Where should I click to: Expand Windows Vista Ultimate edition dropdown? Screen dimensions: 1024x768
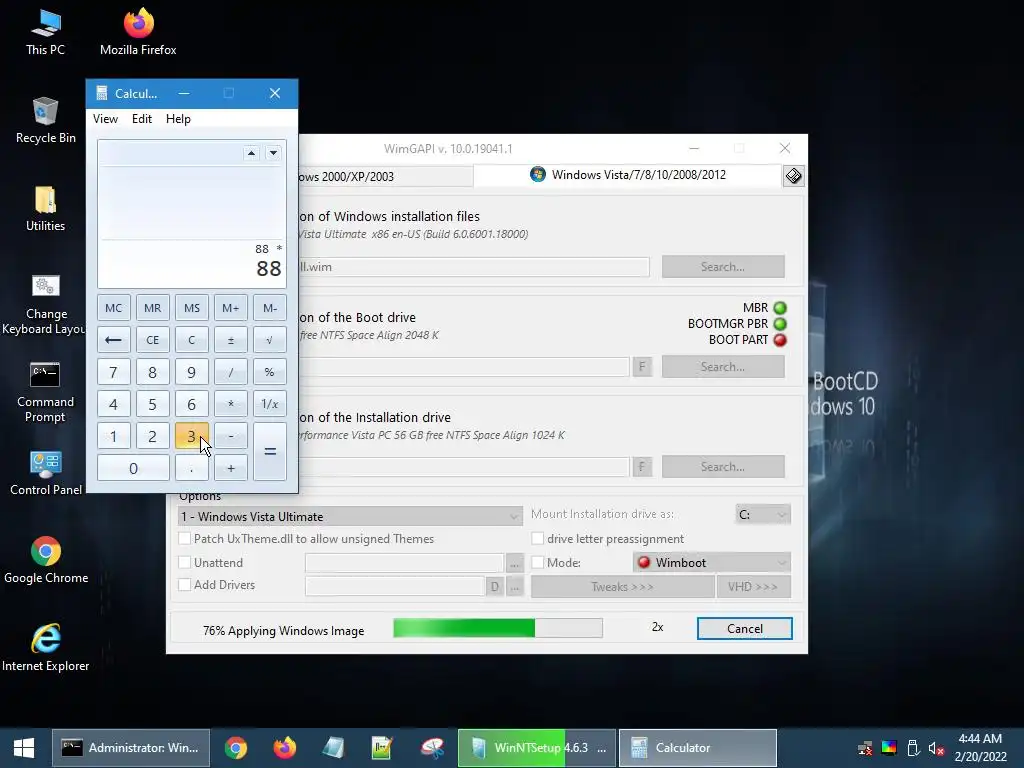point(350,517)
